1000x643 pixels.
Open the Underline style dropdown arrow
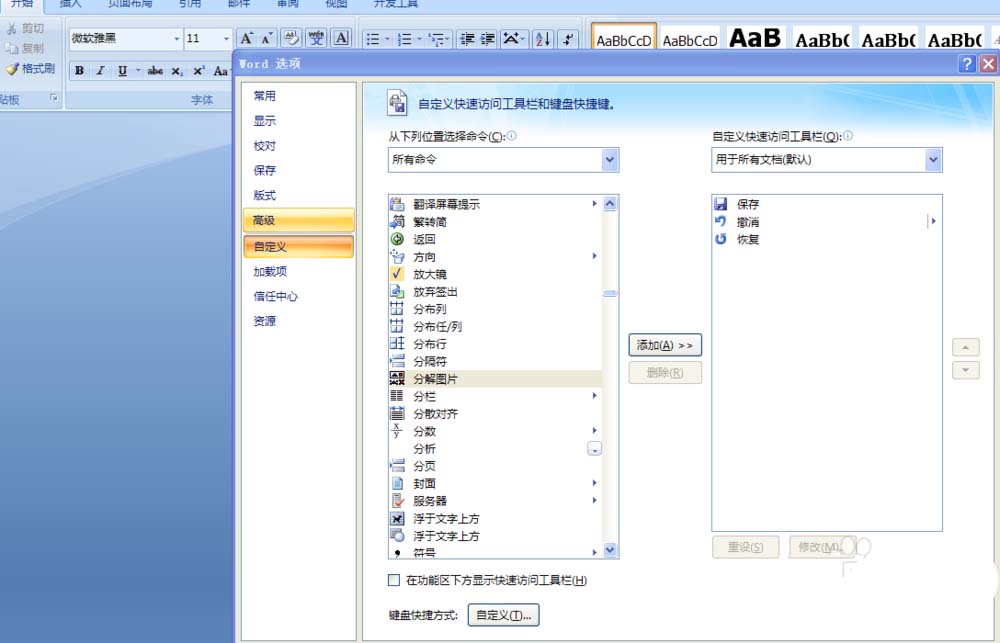tap(138, 71)
